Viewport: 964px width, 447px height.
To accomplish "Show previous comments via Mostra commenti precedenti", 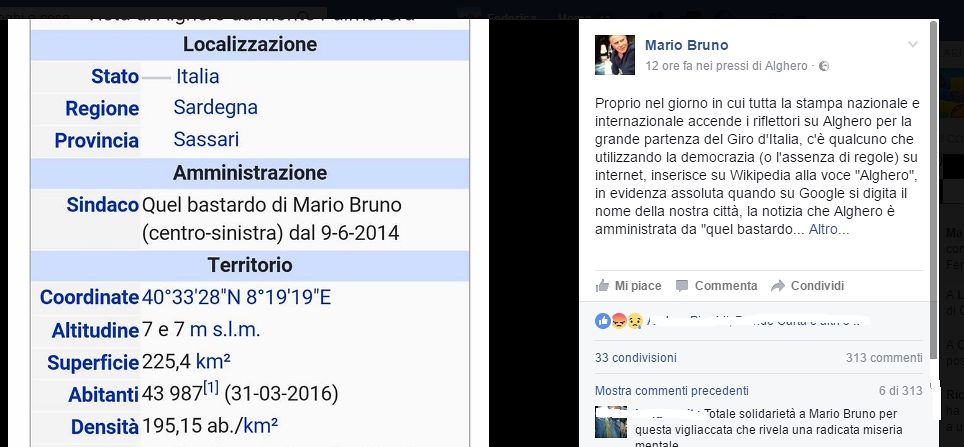I will coord(672,390).
